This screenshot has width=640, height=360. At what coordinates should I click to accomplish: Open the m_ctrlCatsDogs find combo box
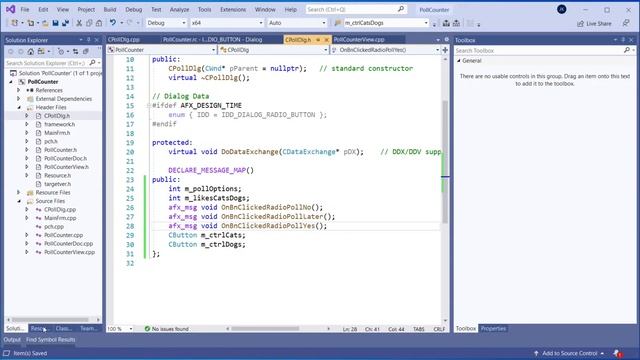tap(386, 23)
